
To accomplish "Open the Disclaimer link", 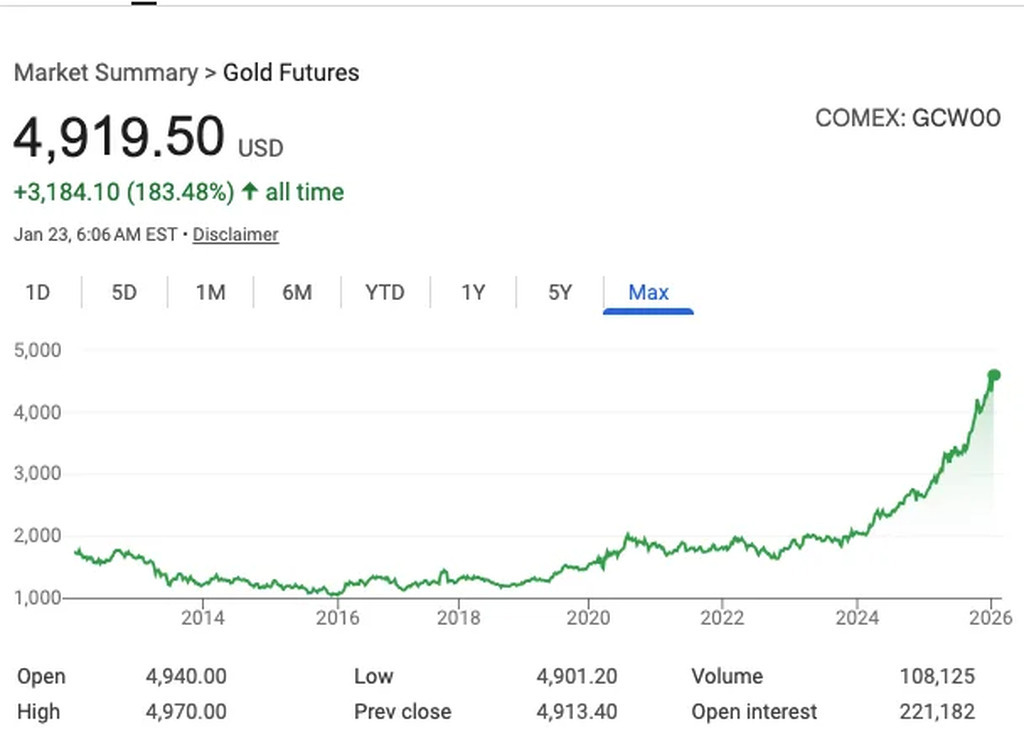I will pos(235,235).
